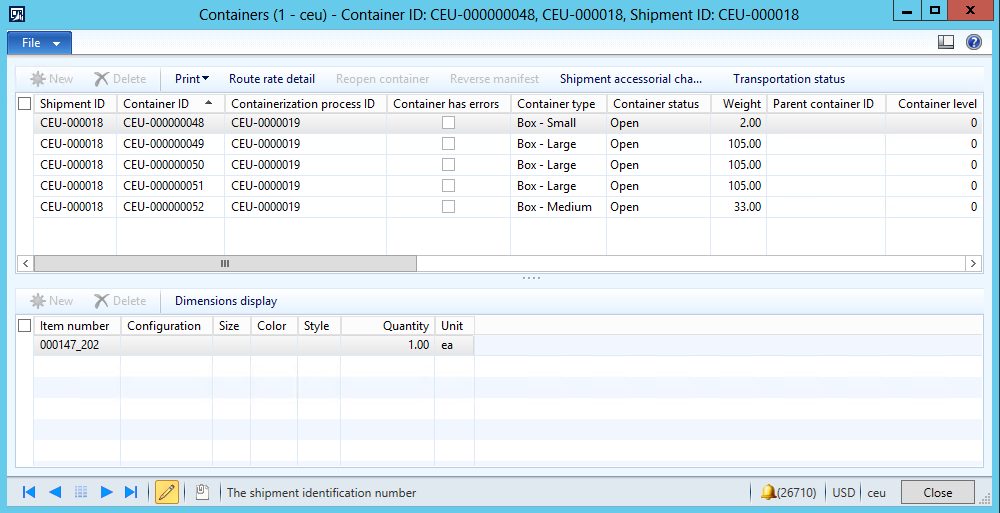Go to the previous record
Viewport: 1000px width, 513px height.
(x=55, y=492)
